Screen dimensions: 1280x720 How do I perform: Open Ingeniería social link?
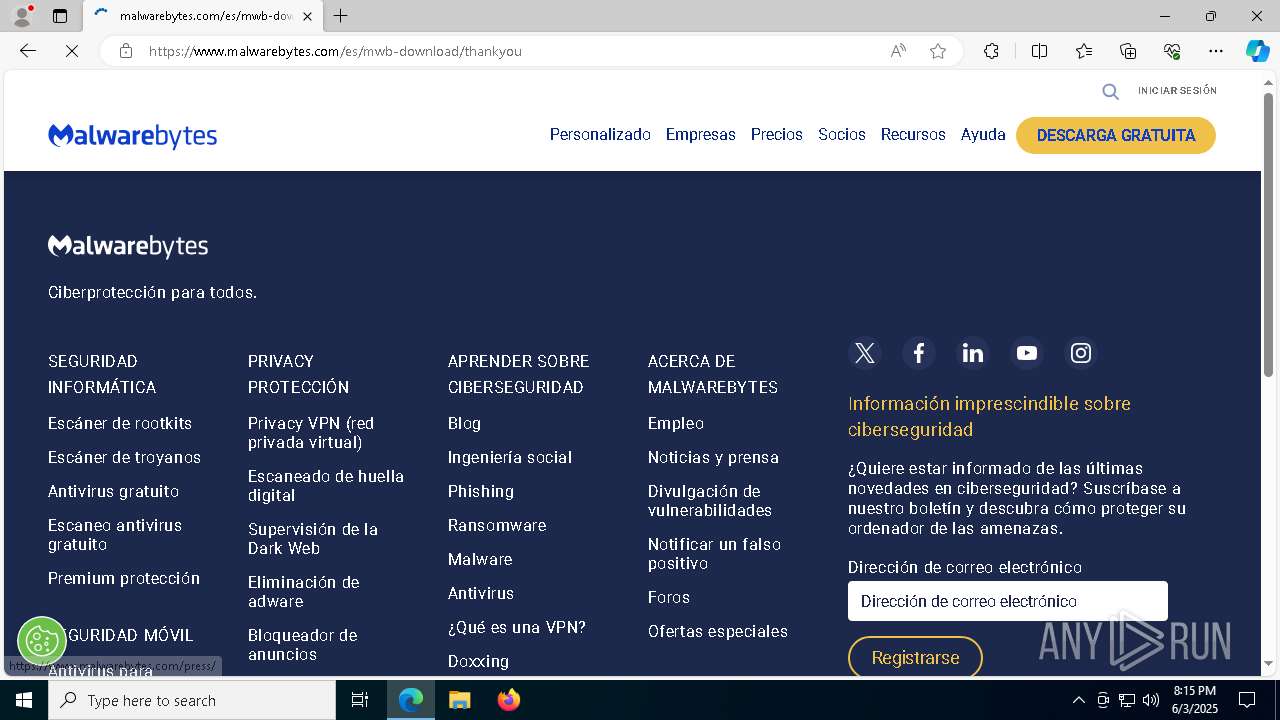pos(510,457)
